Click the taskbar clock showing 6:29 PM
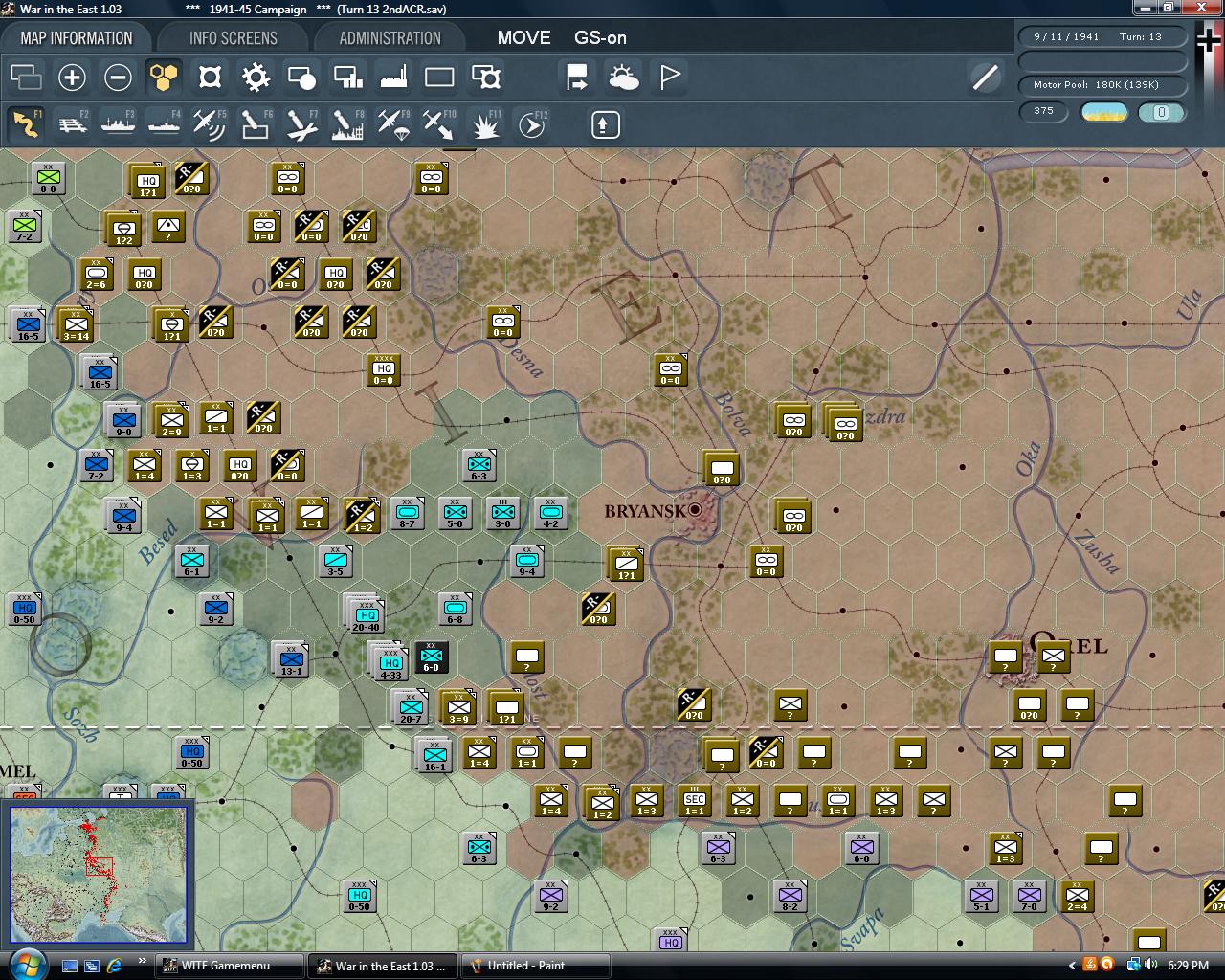The width and height of the screenshot is (1225, 980). [x=1187, y=966]
